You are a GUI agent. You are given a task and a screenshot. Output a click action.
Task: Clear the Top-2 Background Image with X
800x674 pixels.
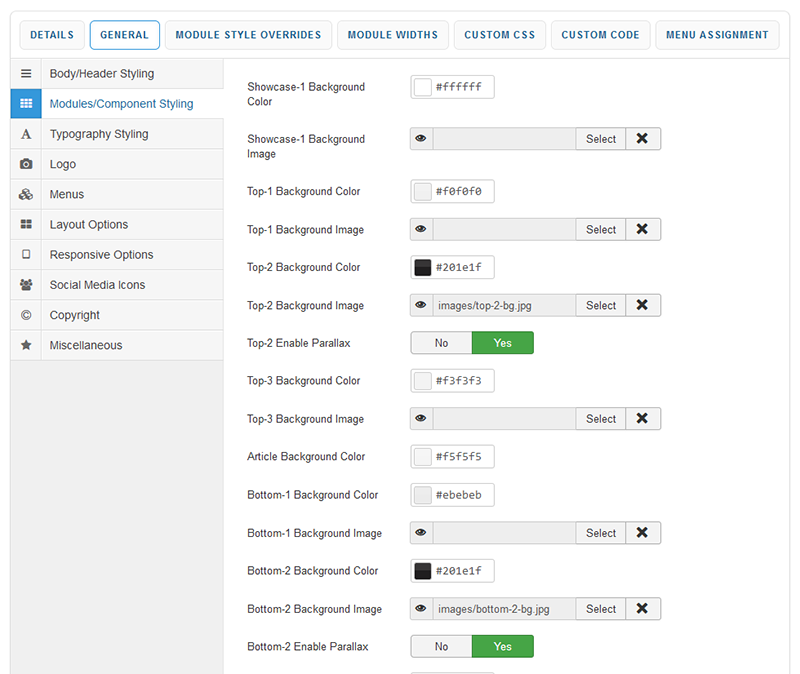pyautogui.click(x=642, y=305)
